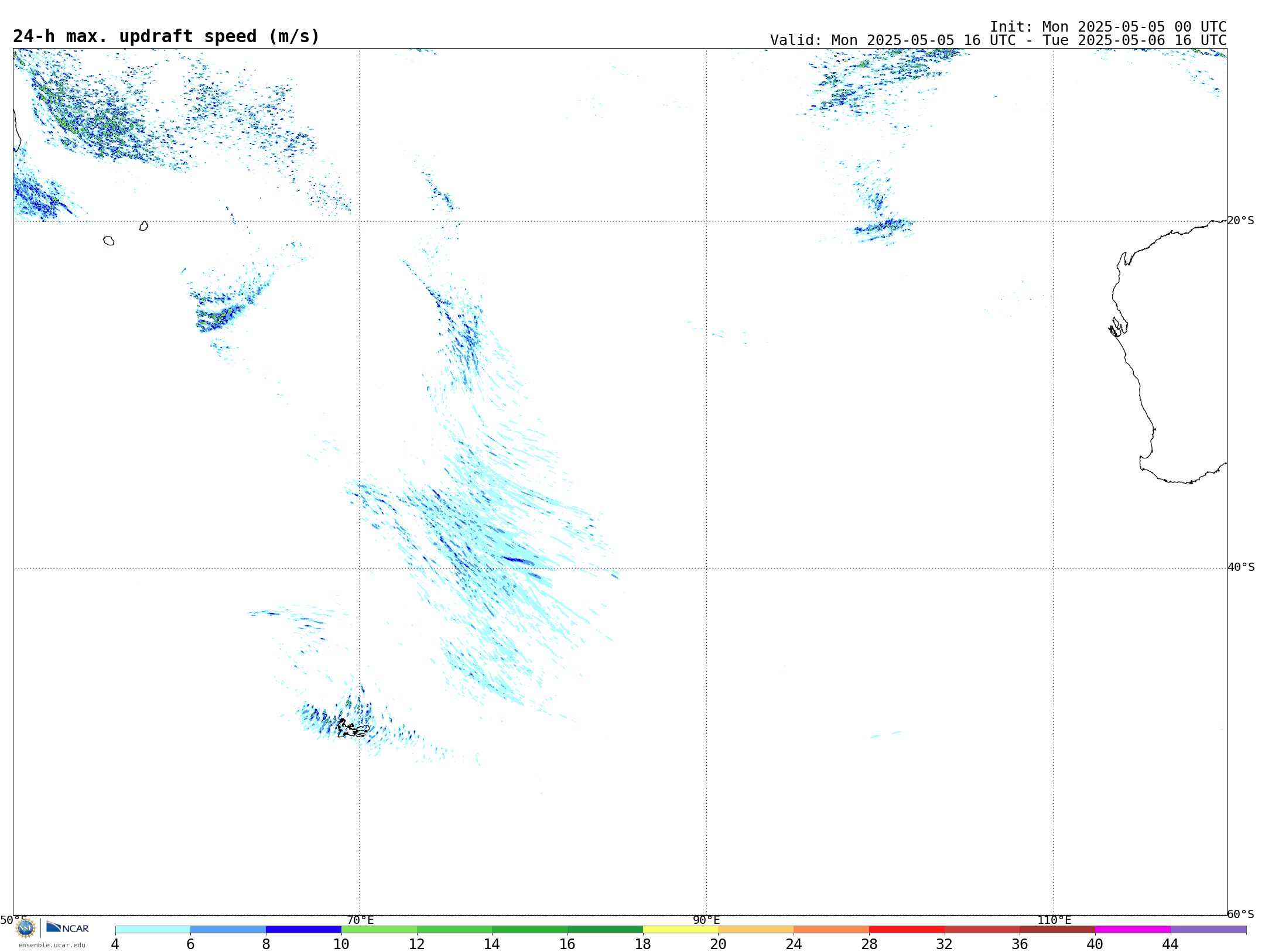1265x952 pixels.
Task: Choose the light orange 20–24 m/s swatch
Action: tap(756, 929)
